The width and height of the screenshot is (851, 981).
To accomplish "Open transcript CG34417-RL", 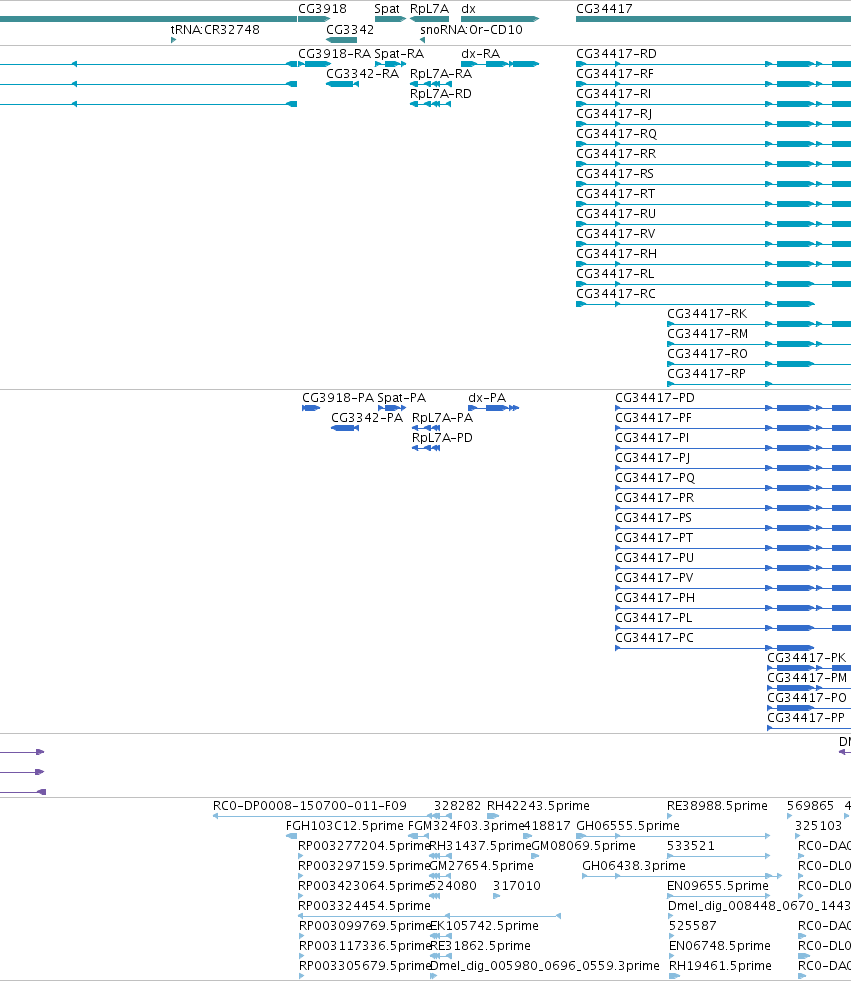I will [615, 274].
